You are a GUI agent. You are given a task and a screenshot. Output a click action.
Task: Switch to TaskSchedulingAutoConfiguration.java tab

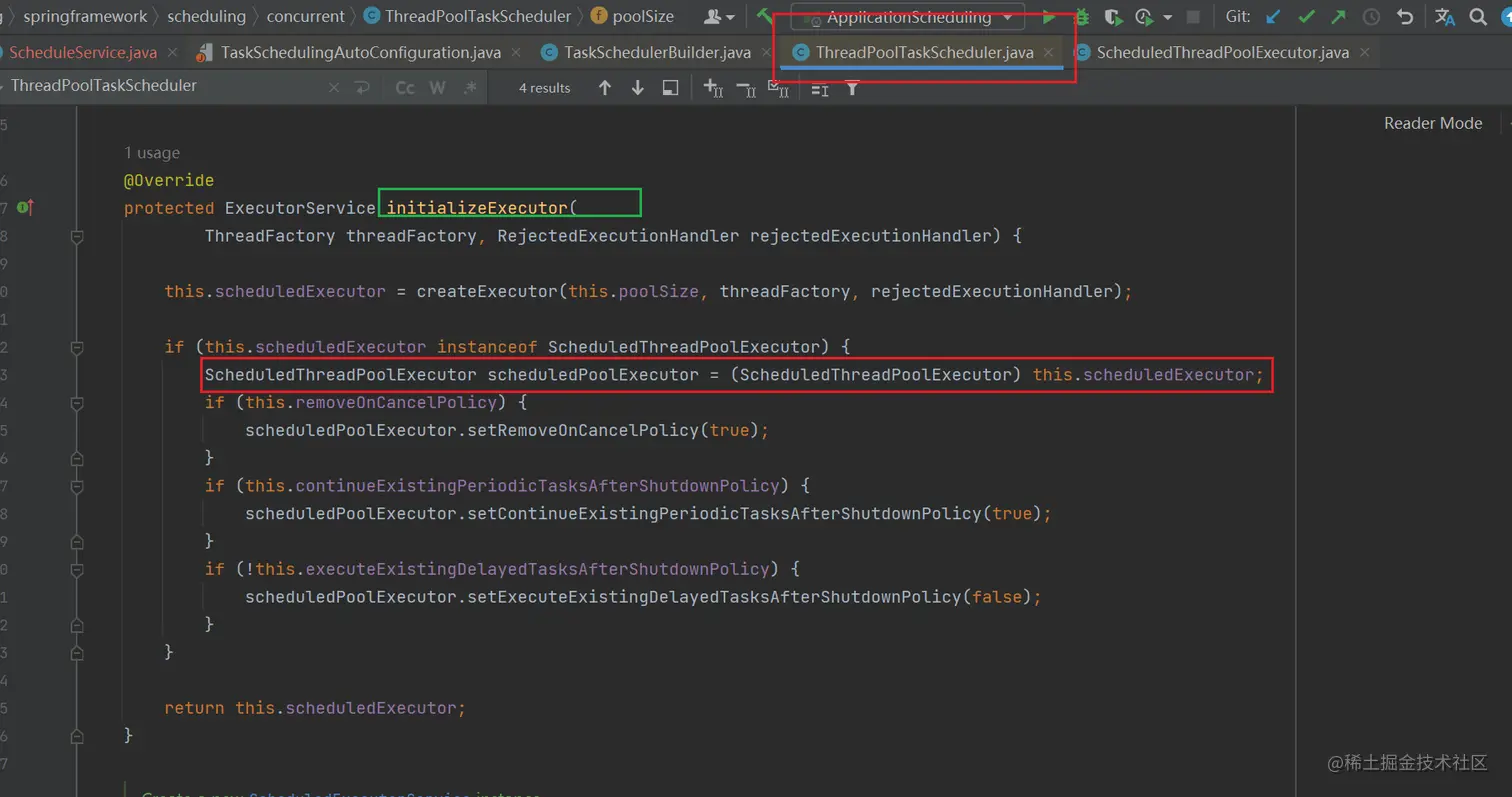(x=359, y=52)
